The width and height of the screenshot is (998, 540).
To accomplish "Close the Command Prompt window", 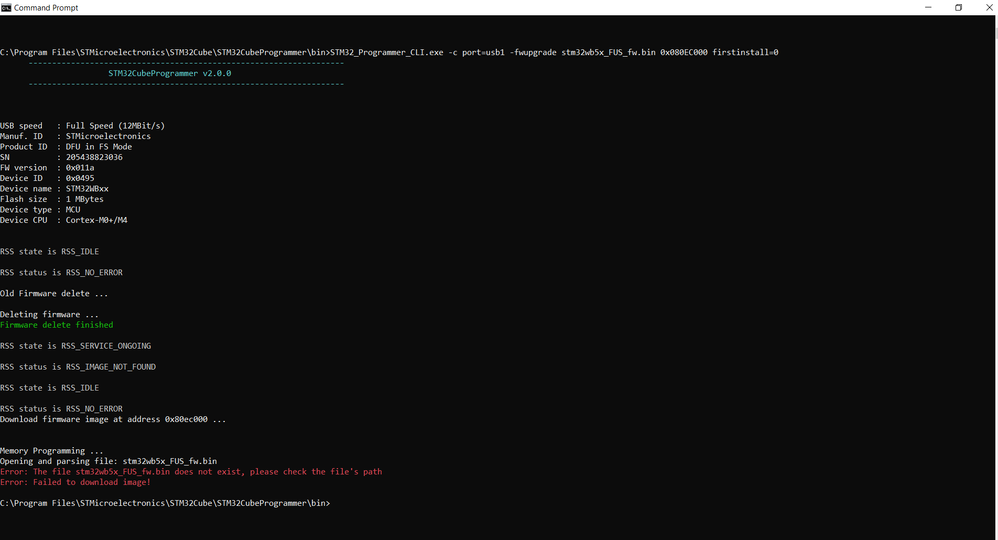I will click(x=989, y=8).
